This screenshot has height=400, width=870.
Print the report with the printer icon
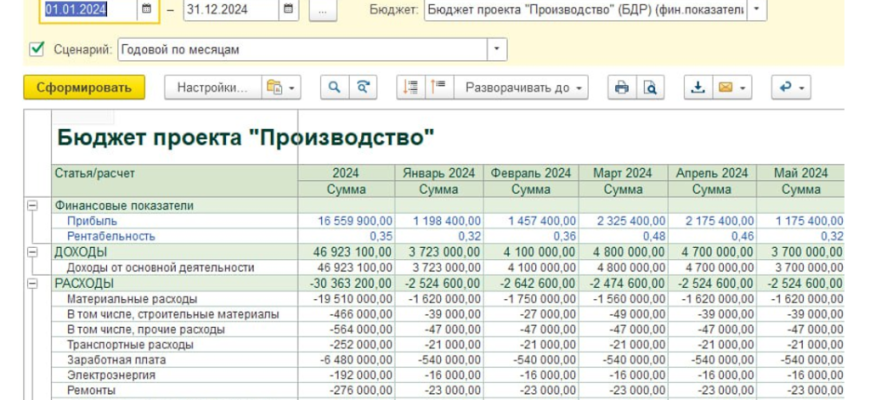tap(621, 88)
